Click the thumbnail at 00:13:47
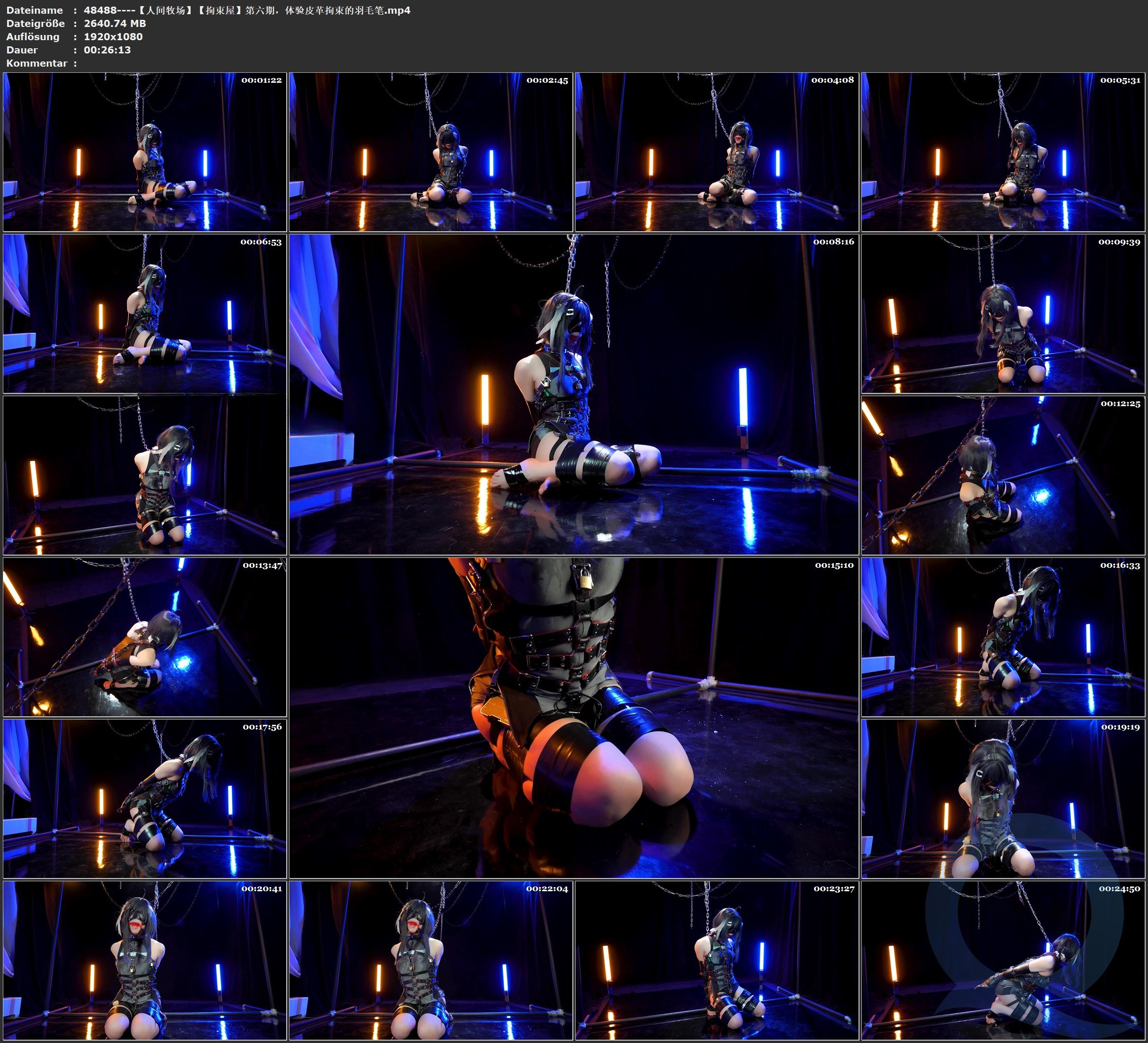 pyautogui.click(x=145, y=636)
